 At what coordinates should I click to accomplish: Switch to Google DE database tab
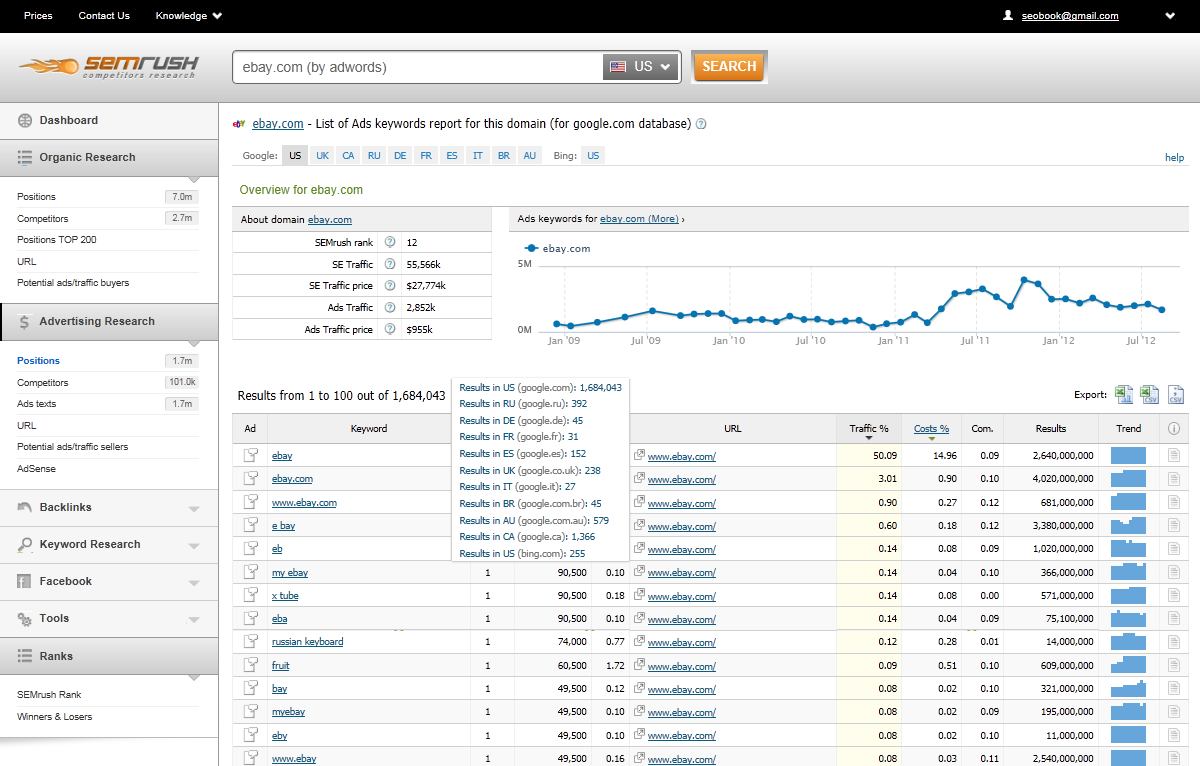(x=400, y=155)
